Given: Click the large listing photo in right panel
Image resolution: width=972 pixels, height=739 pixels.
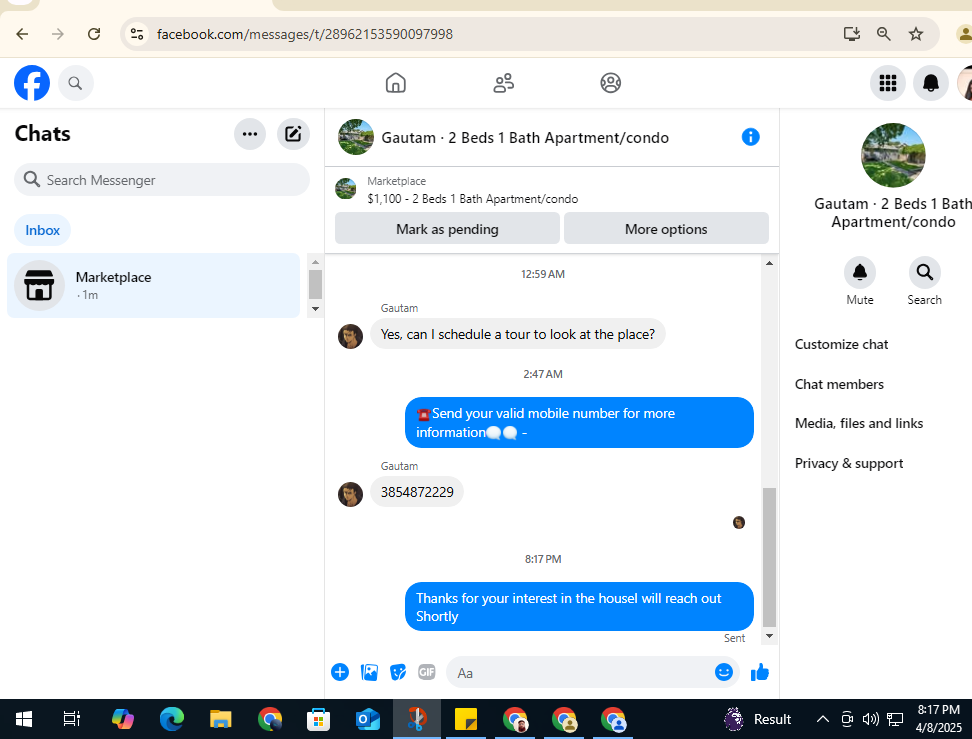Looking at the screenshot, I should click(893, 155).
